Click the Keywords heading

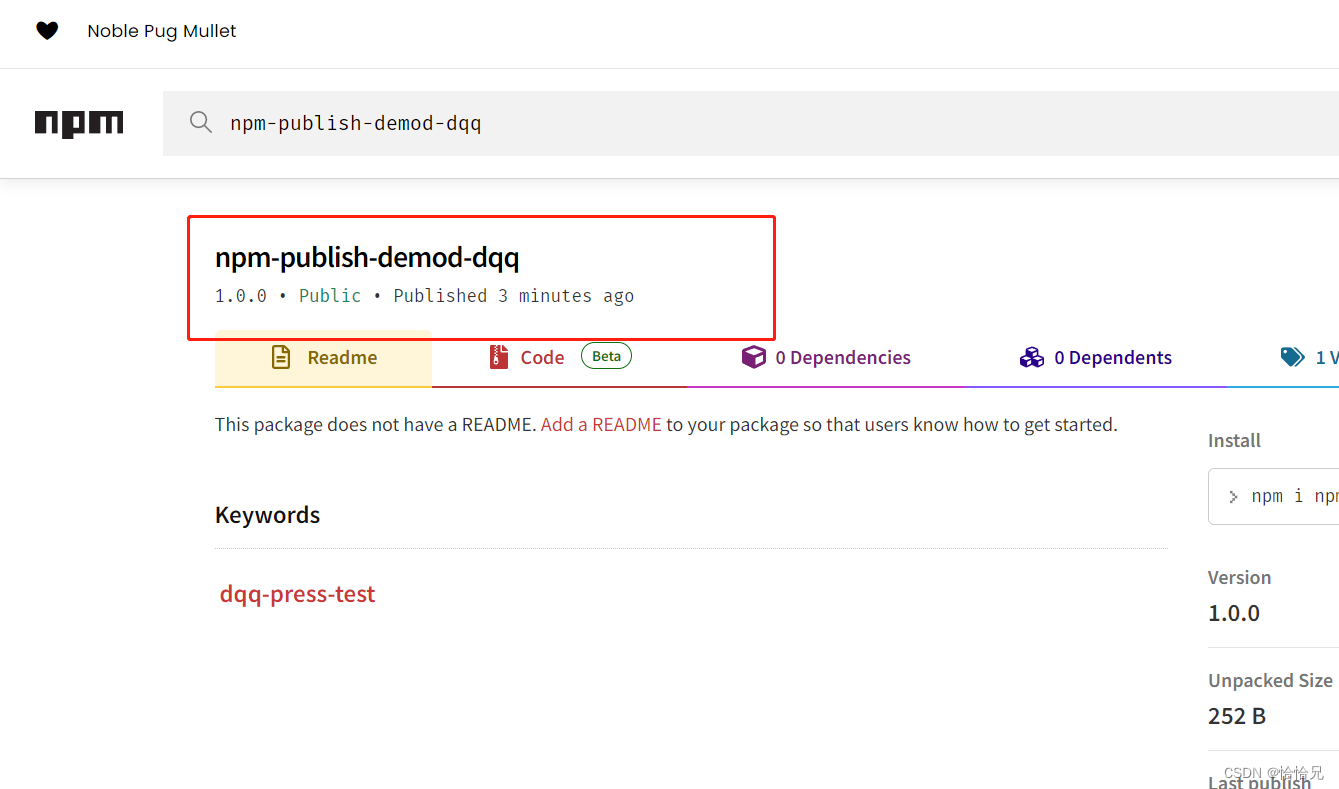[x=268, y=515]
